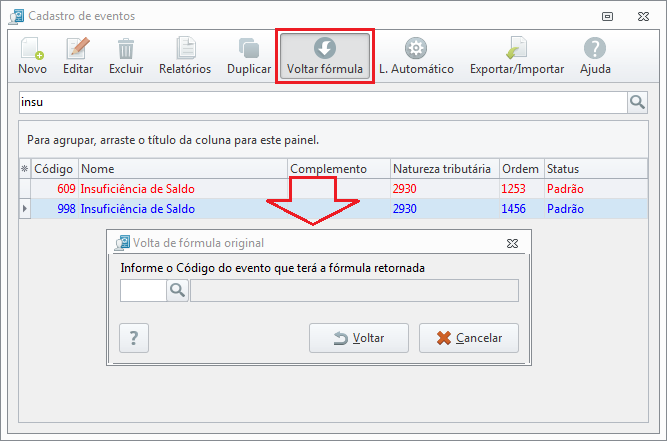Image resolution: width=667 pixels, height=441 pixels.
Task: Click Natureza tributária 2930 in row 998
Action: (405, 209)
